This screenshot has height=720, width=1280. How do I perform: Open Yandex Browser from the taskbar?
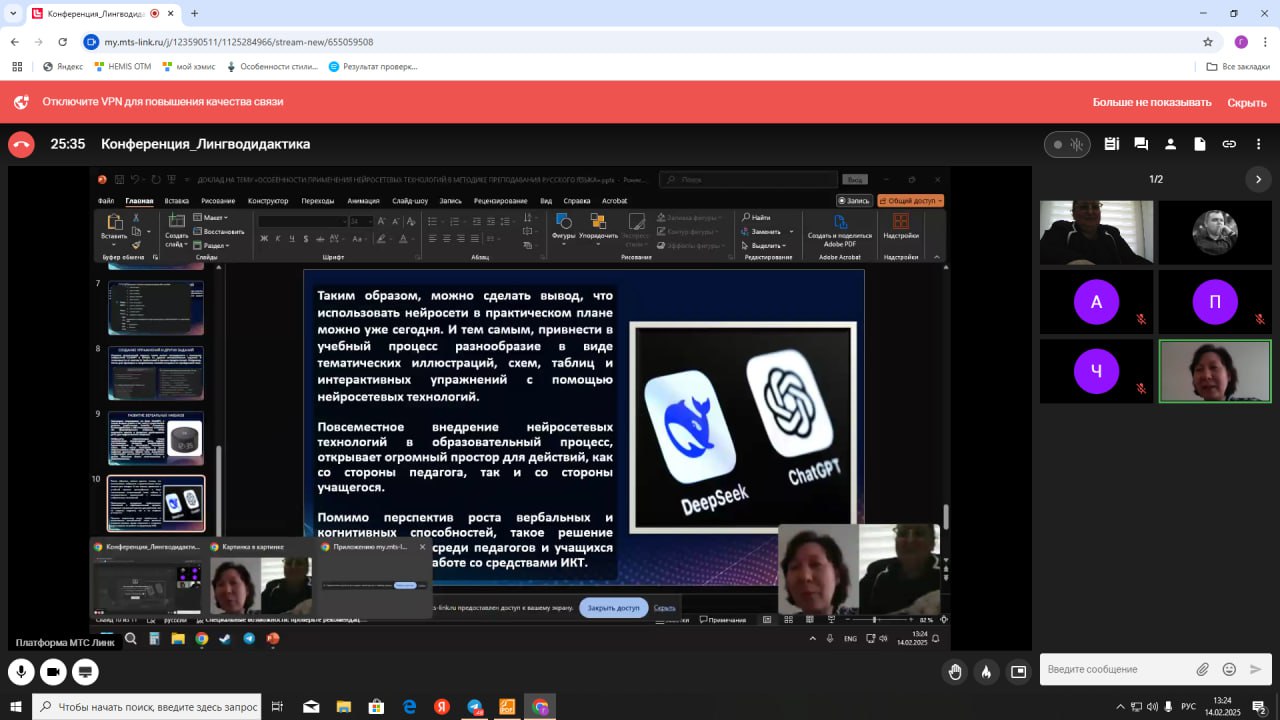442,707
